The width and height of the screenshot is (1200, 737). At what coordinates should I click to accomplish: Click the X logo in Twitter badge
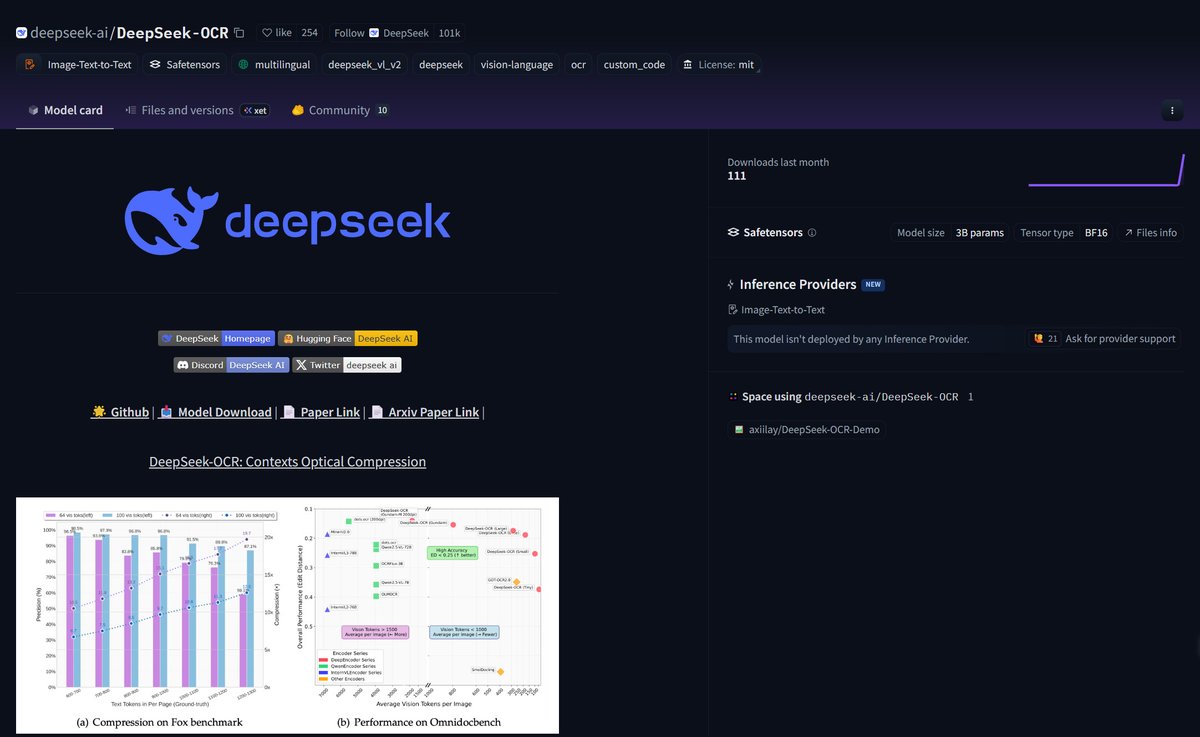pos(301,365)
